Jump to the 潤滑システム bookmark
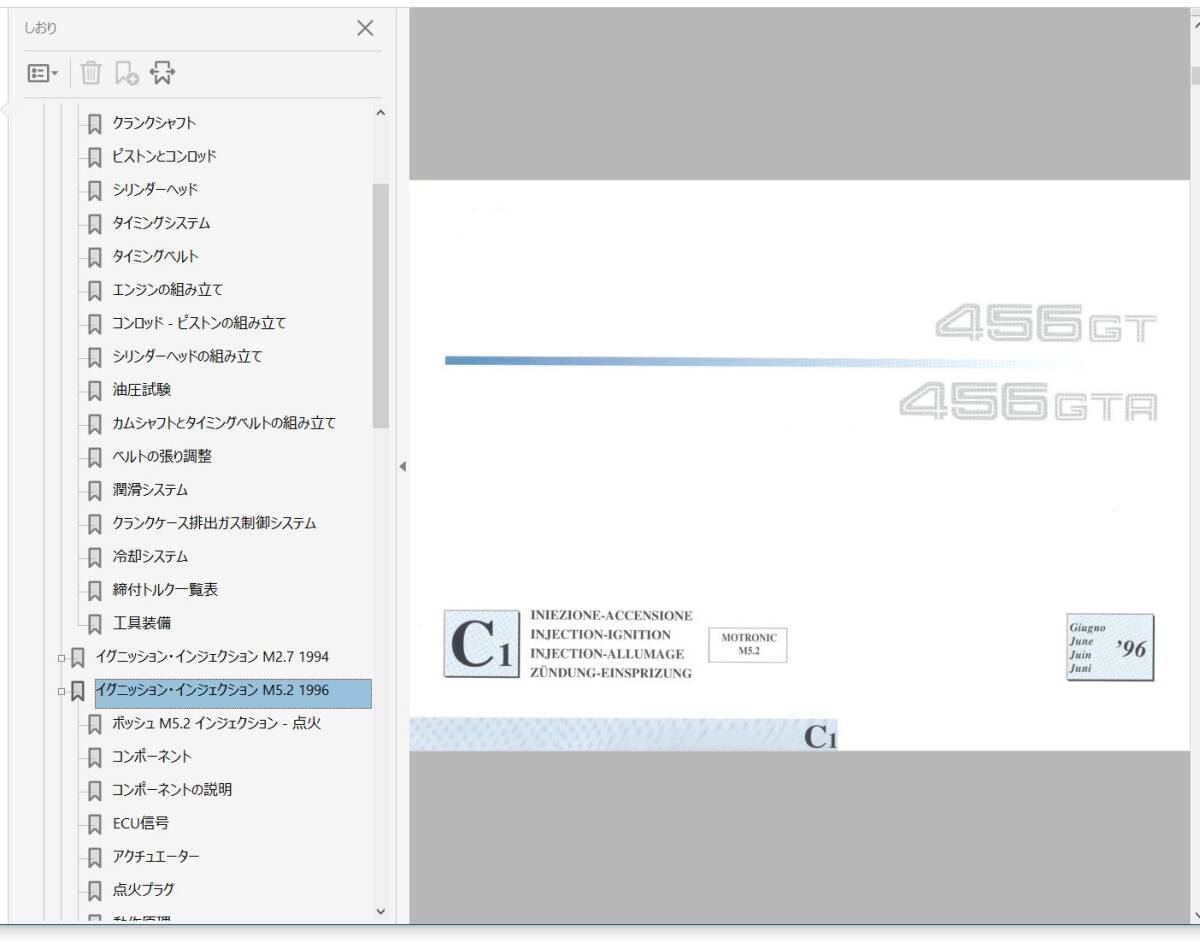 pyautogui.click(x=150, y=490)
